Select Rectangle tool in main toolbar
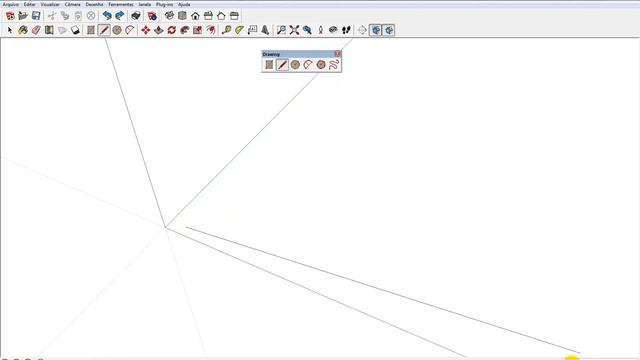This screenshot has width=640, height=360. coord(91,30)
